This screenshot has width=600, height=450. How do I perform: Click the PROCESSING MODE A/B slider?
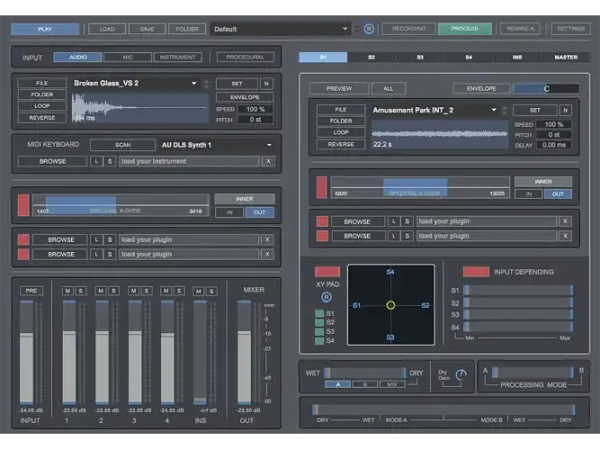[x=533, y=372]
